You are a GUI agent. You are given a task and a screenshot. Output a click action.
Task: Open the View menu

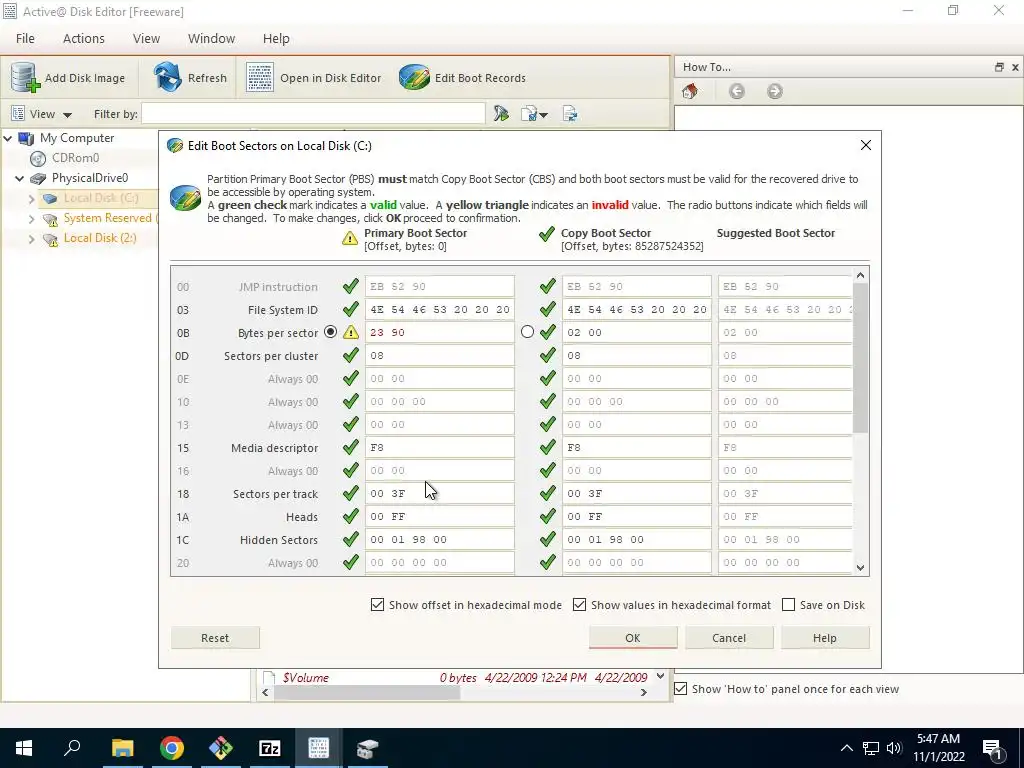pyautogui.click(x=146, y=39)
